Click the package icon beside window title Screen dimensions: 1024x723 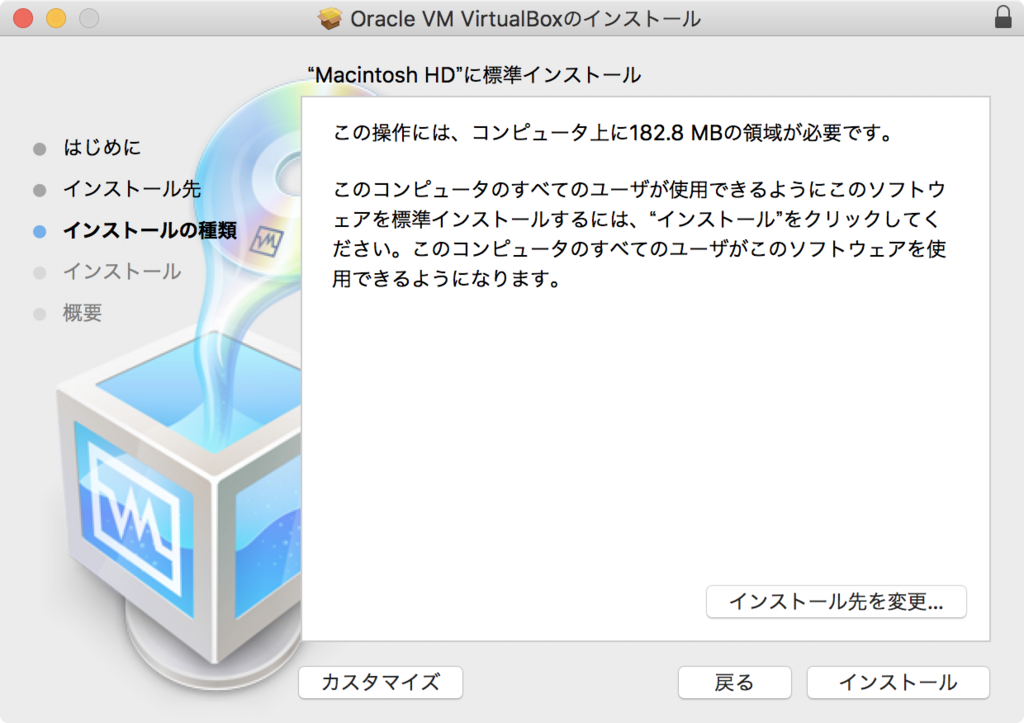click(x=330, y=18)
